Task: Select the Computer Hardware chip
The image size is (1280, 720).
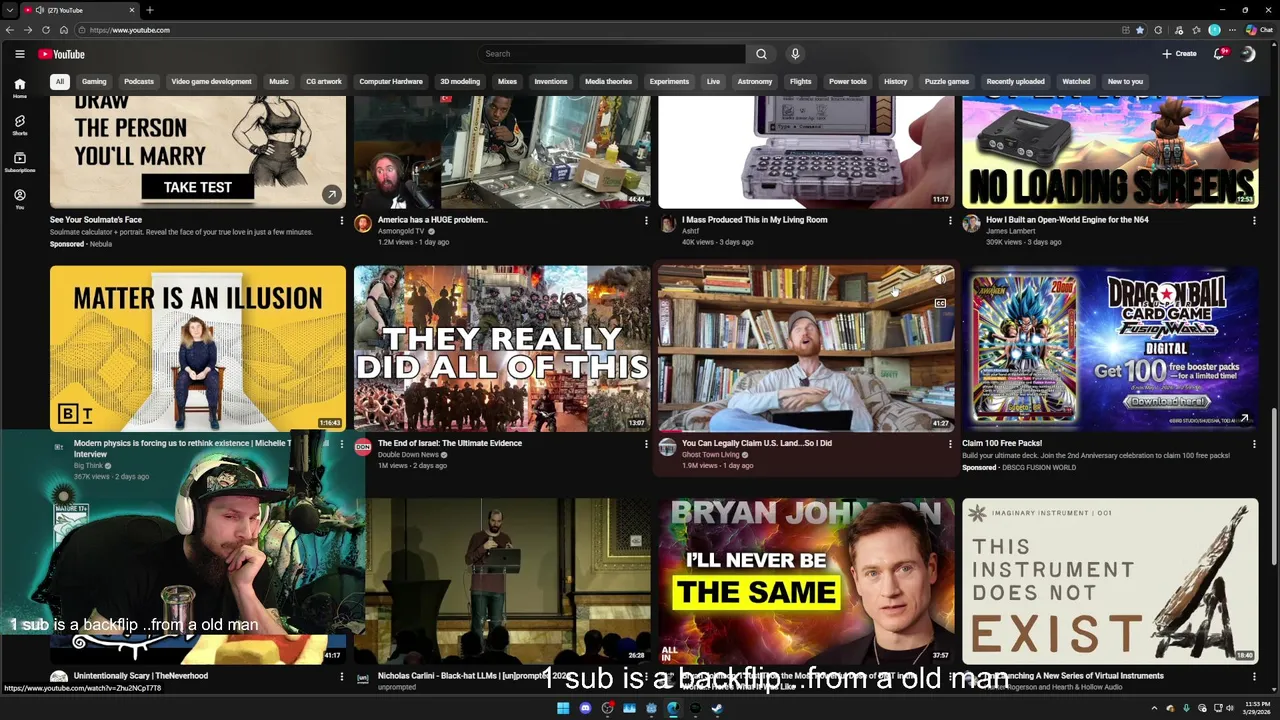Action: 391,81
